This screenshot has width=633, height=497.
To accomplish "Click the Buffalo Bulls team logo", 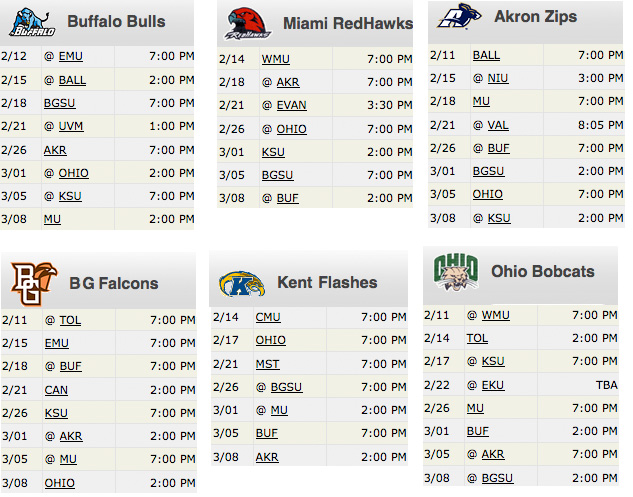I will click(32, 23).
